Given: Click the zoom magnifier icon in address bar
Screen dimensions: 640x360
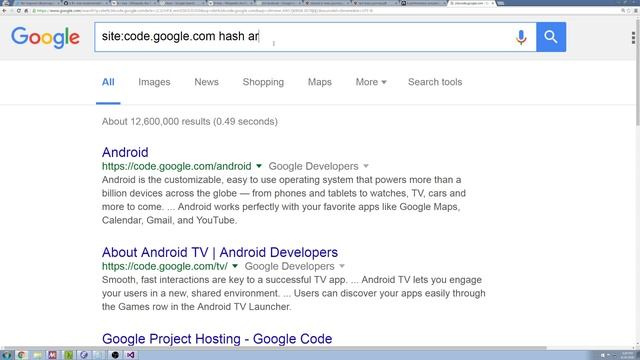Looking at the screenshot, I should (x=623, y=11).
